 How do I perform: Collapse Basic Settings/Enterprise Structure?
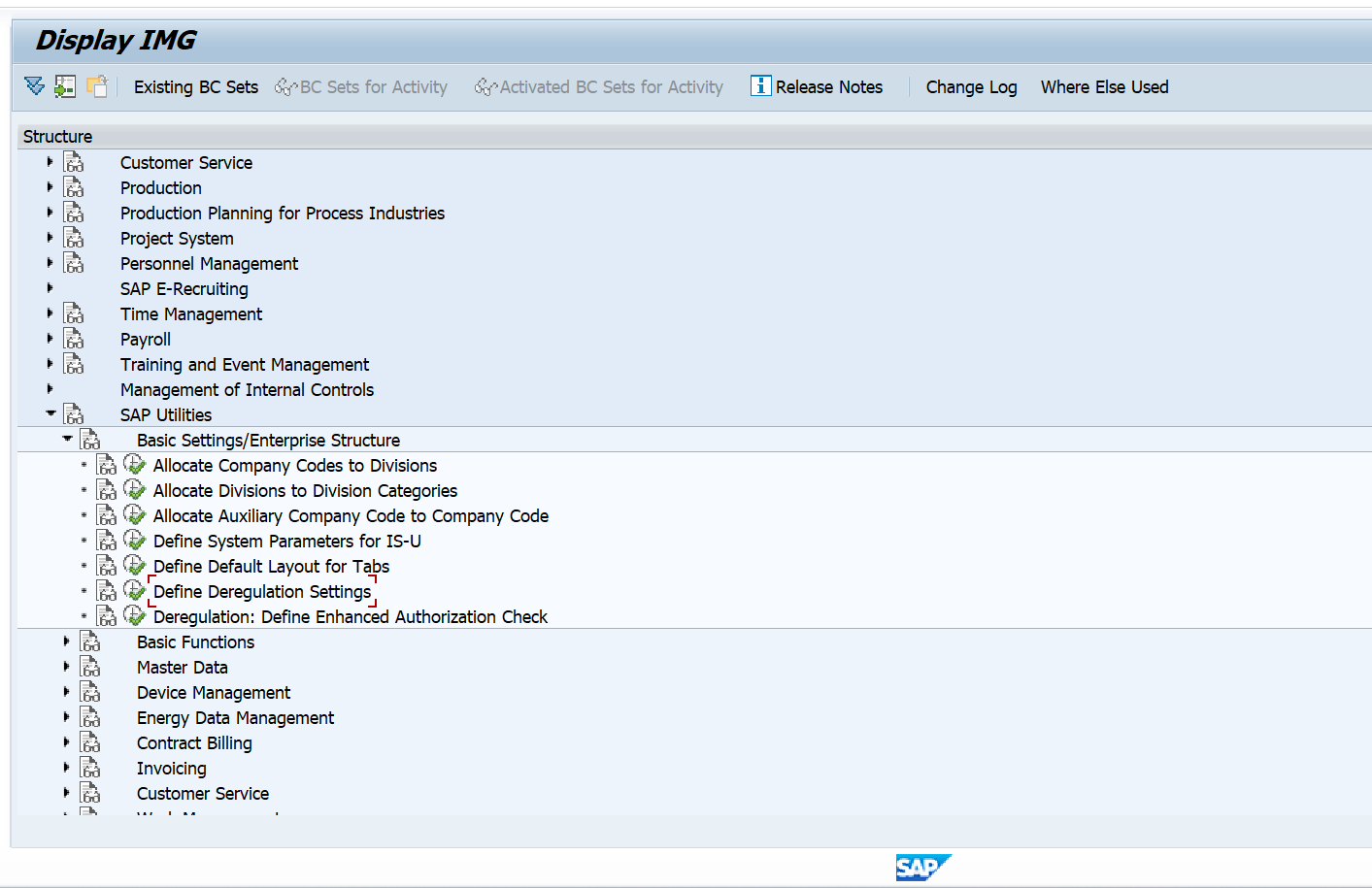click(x=67, y=440)
